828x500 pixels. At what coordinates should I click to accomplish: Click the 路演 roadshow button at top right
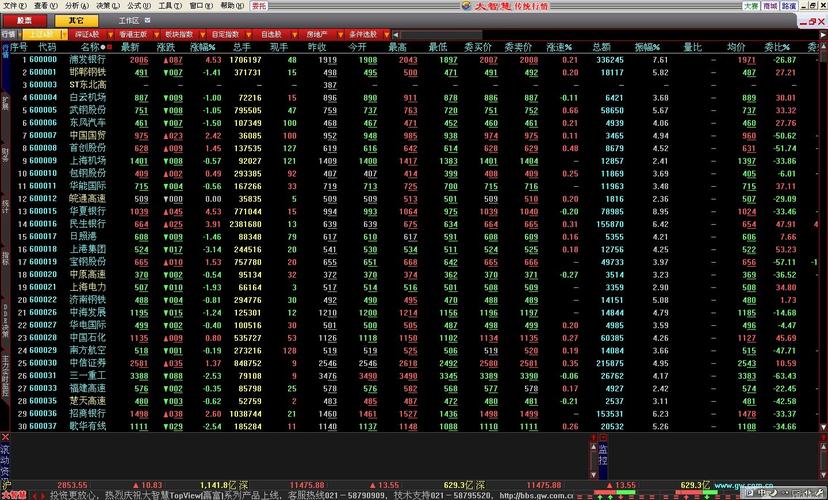(x=789, y=6)
